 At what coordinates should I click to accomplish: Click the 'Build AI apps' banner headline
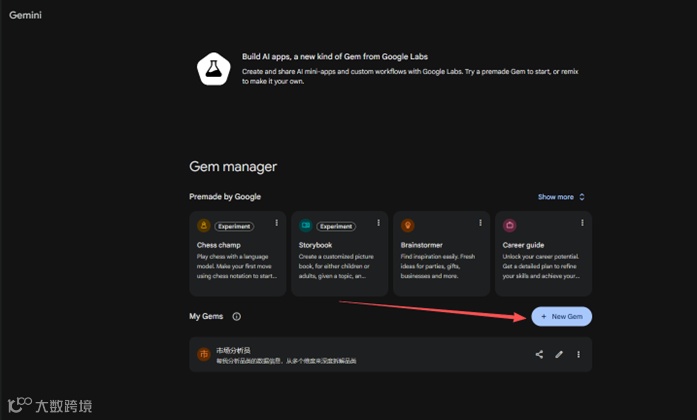335,57
